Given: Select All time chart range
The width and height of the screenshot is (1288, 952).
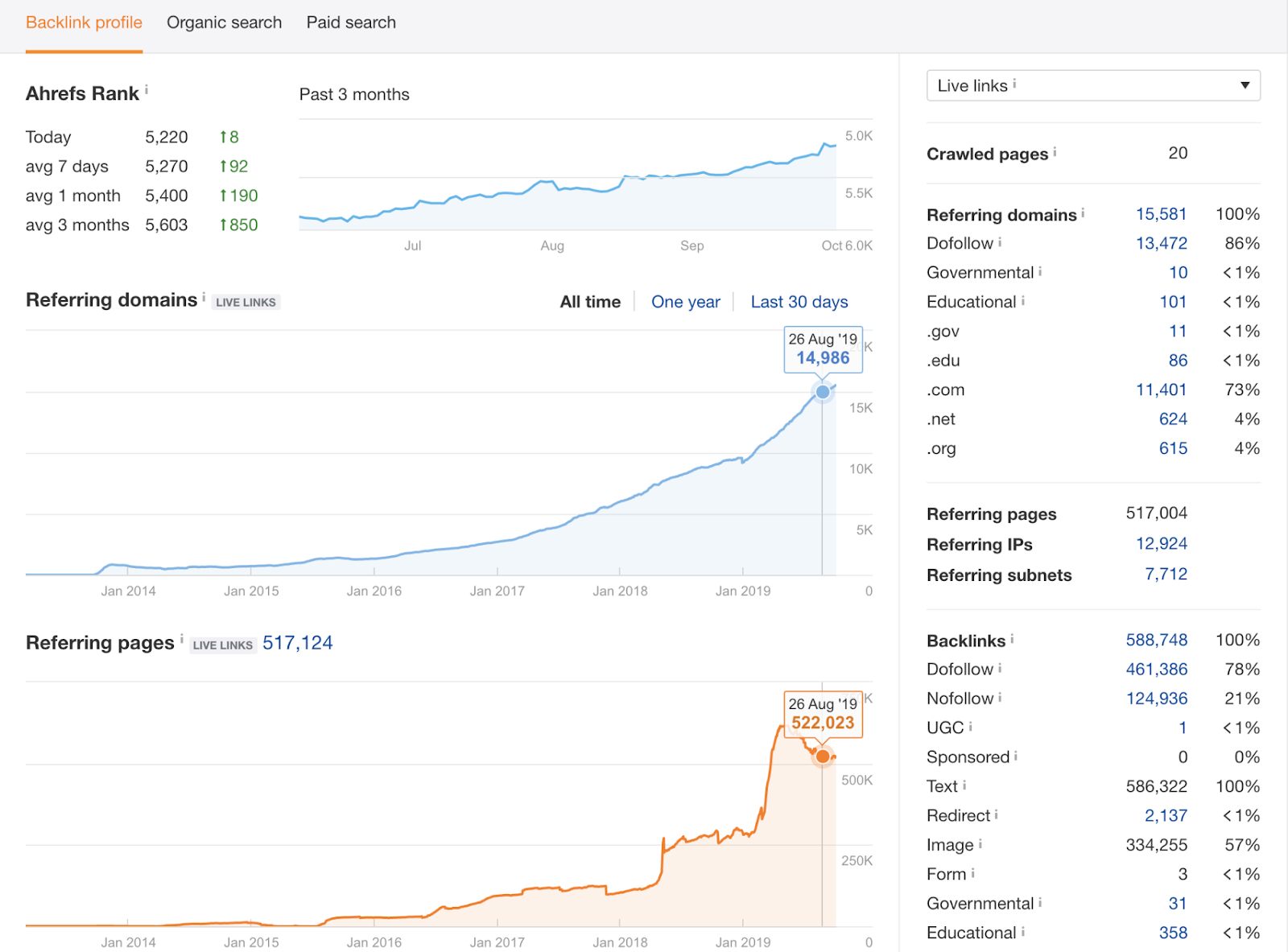Looking at the screenshot, I should [590, 302].
